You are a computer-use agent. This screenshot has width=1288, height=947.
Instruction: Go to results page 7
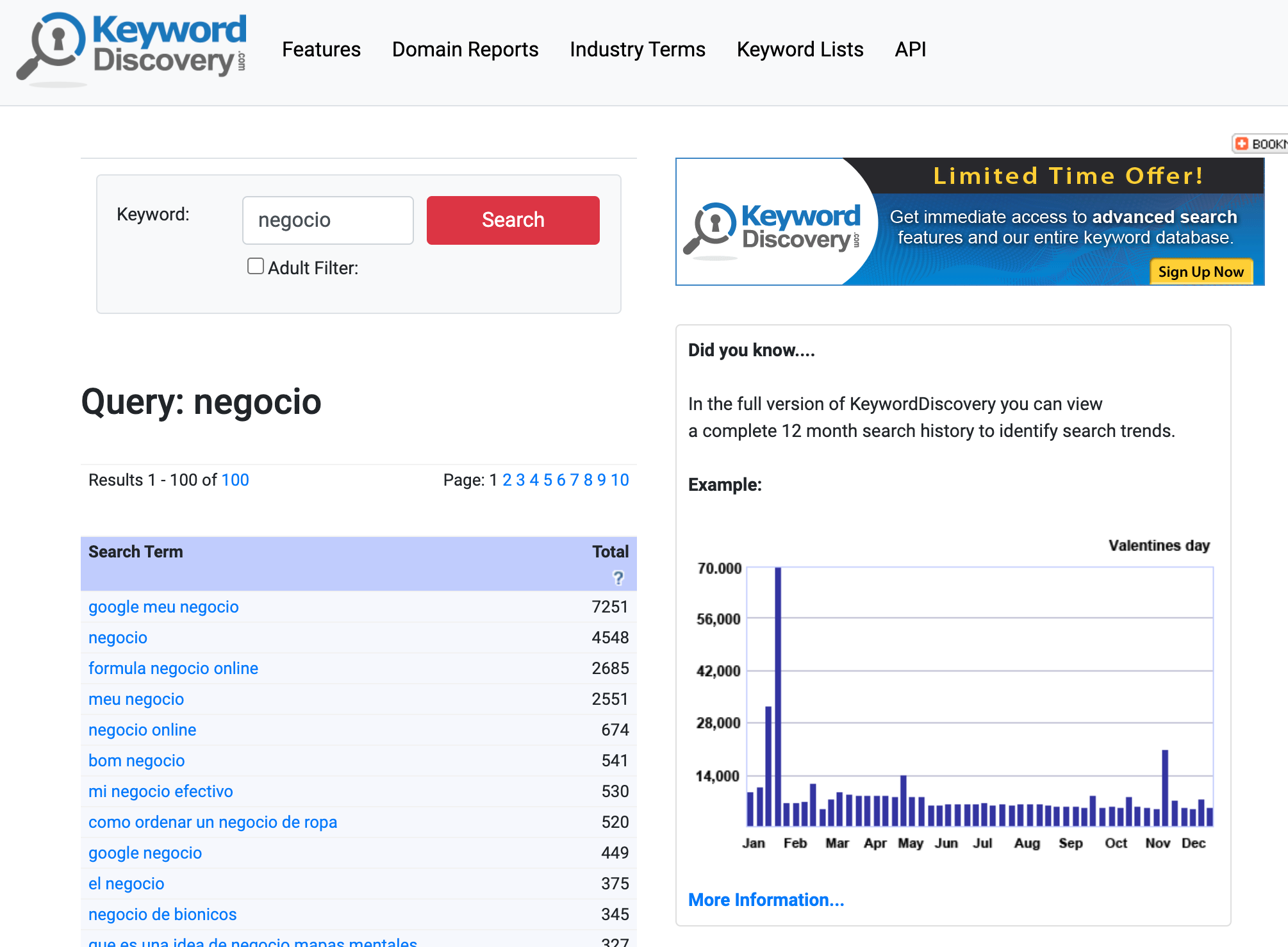(x=574, y=480)
